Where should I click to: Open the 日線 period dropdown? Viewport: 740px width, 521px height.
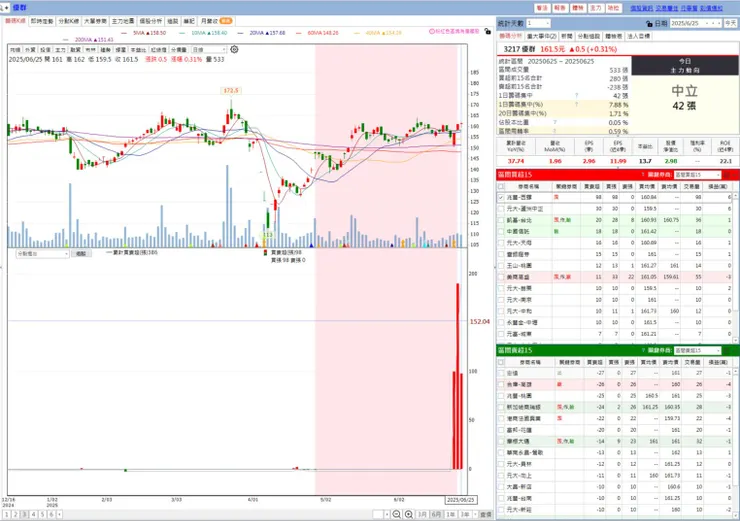pos(209,50)
